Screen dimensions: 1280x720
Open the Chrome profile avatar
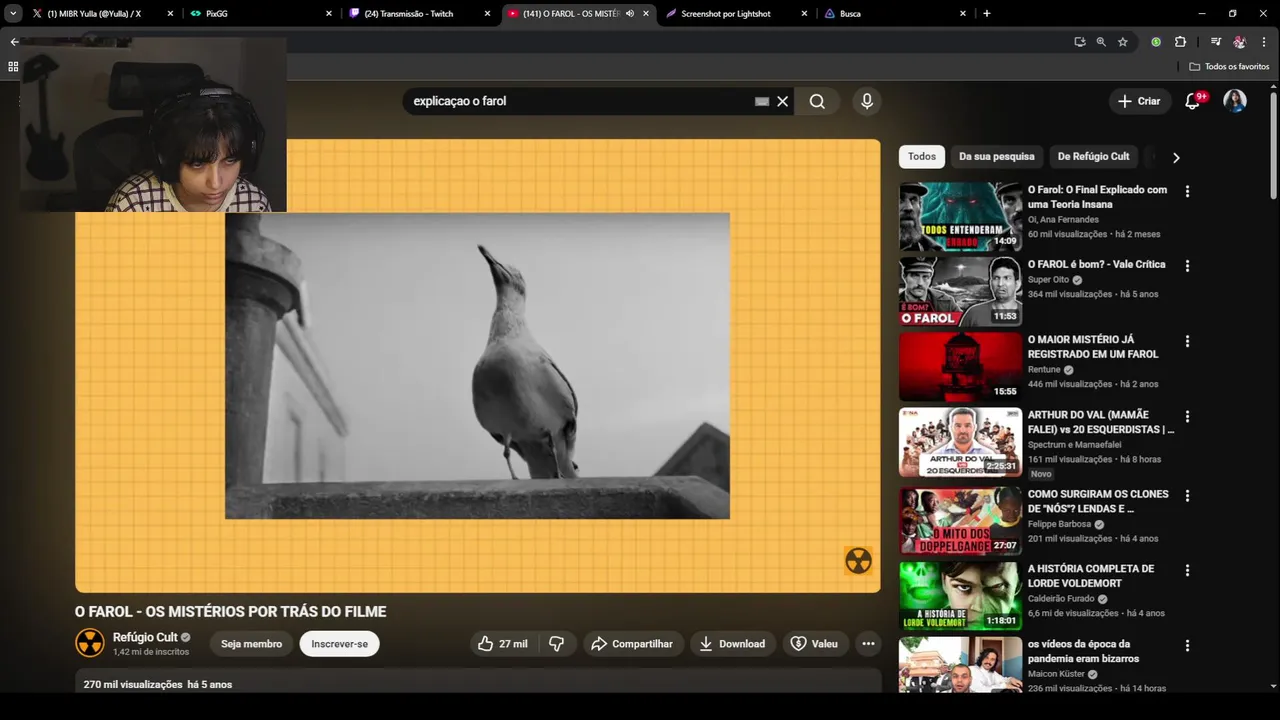click(1240, 42)
